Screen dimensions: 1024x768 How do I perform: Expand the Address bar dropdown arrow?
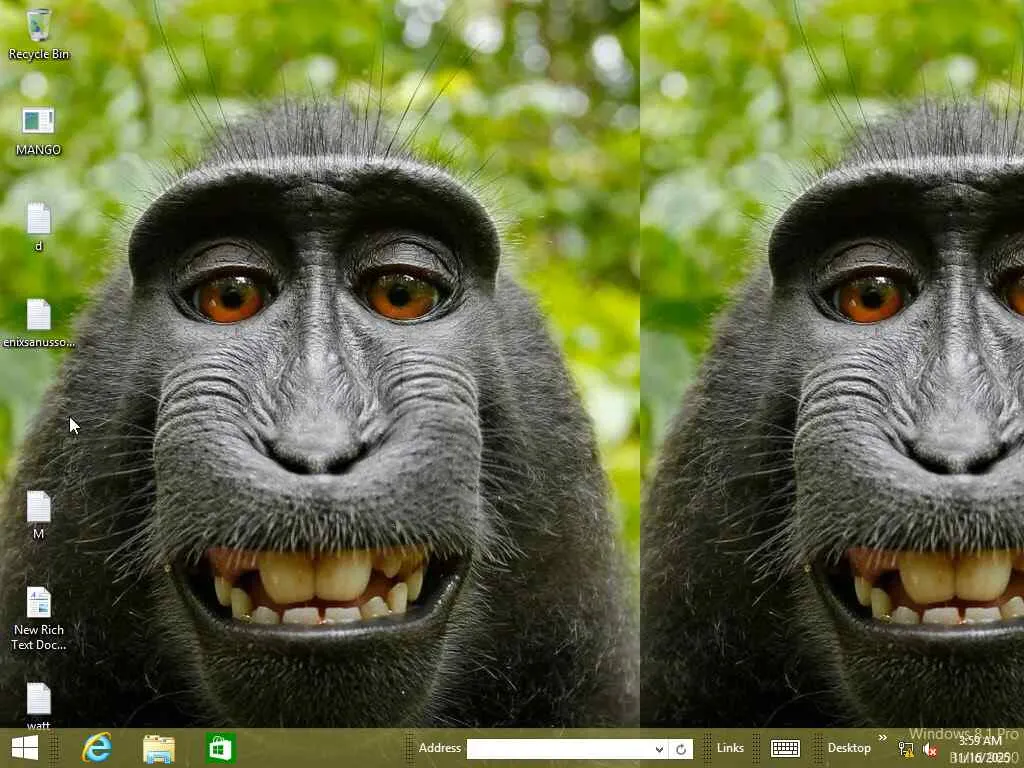[660, 749]
